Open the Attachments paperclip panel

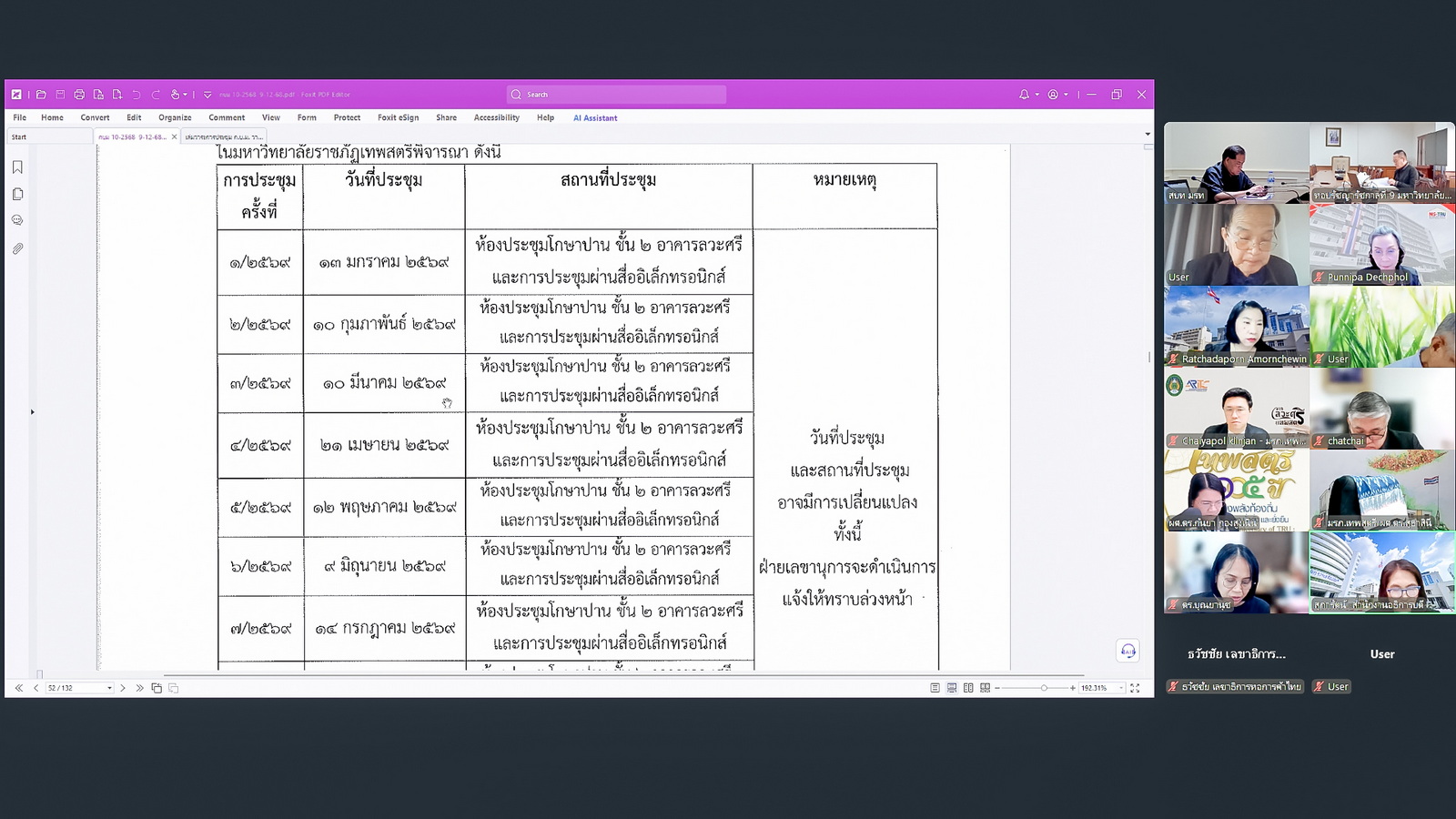click(17, 248)
